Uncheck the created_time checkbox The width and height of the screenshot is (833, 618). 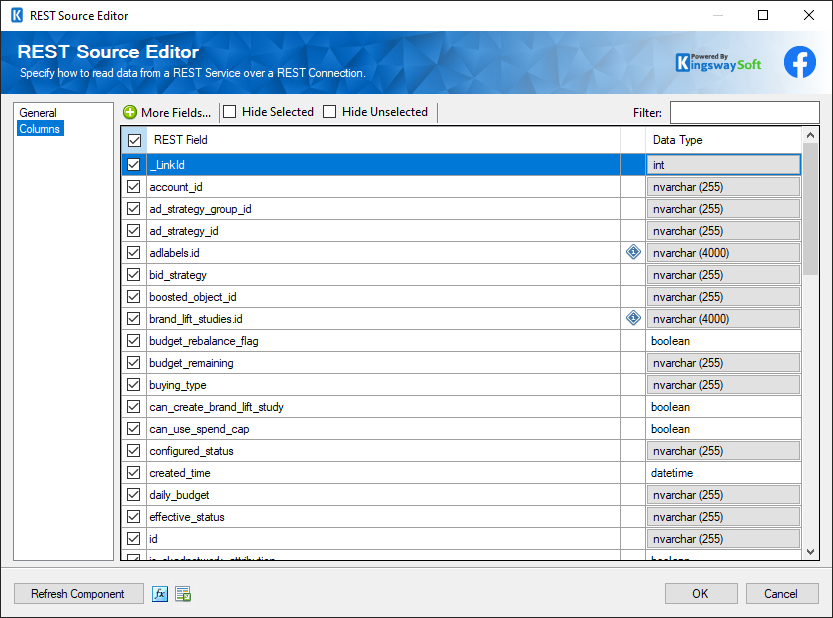[133, 472]
